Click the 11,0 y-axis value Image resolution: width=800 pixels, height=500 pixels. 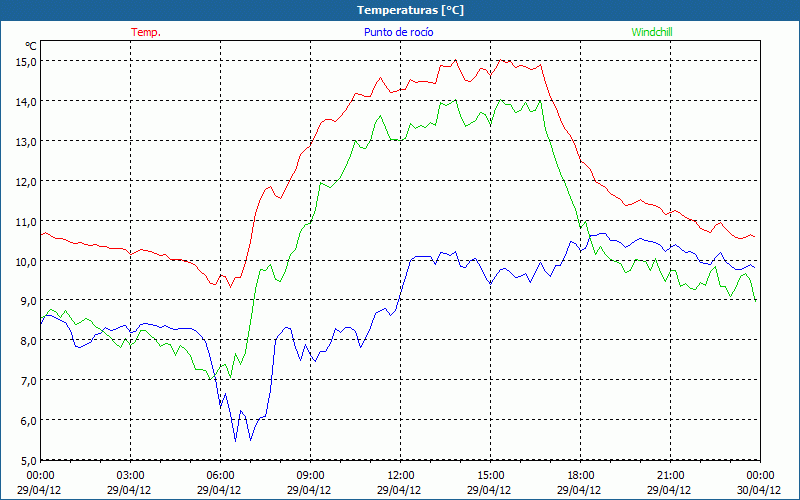[x=26, y=222]
